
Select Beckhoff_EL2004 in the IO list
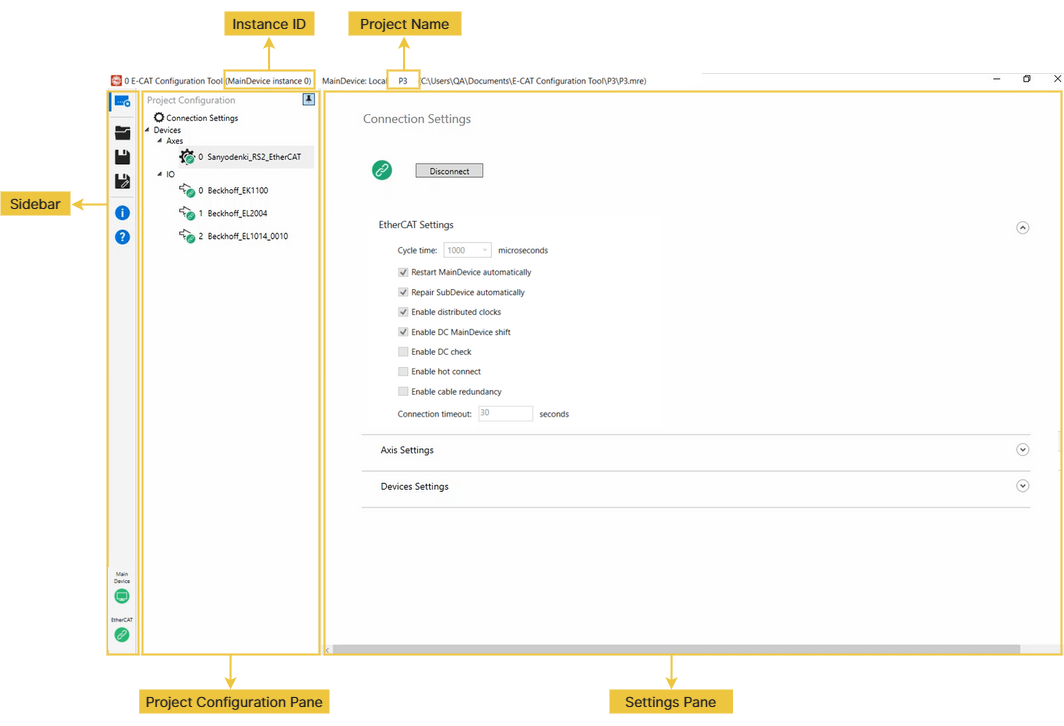(236, 213)
